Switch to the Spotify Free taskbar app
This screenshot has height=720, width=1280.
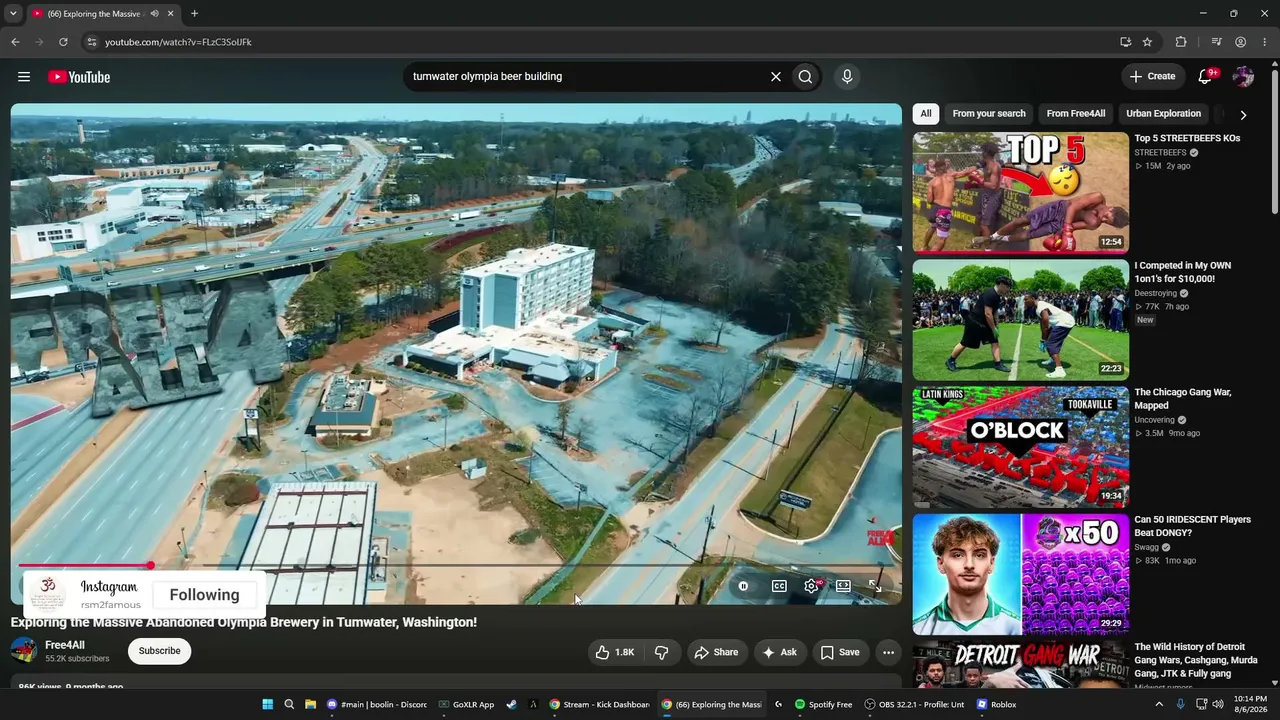coord(824,704)
